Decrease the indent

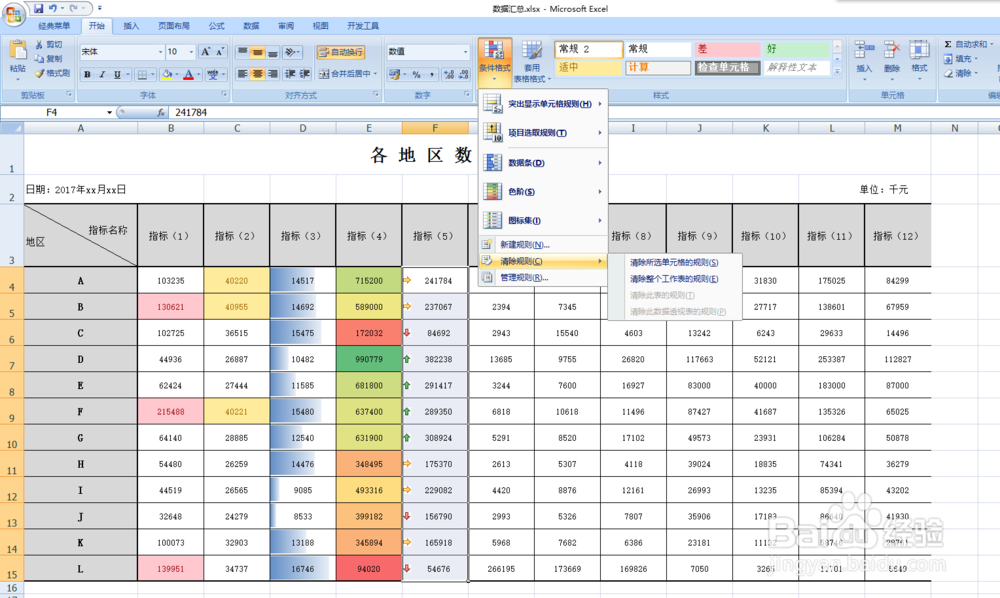click(x=290, y=74)
